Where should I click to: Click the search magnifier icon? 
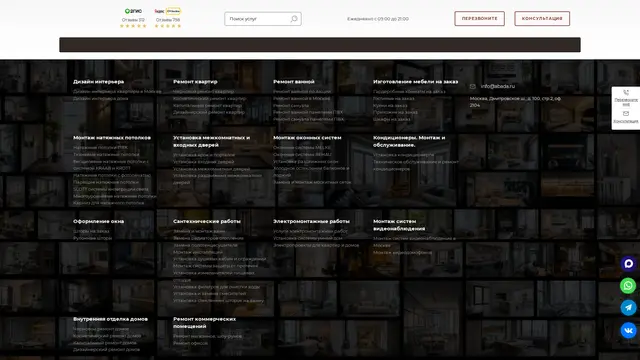point(293,19)
